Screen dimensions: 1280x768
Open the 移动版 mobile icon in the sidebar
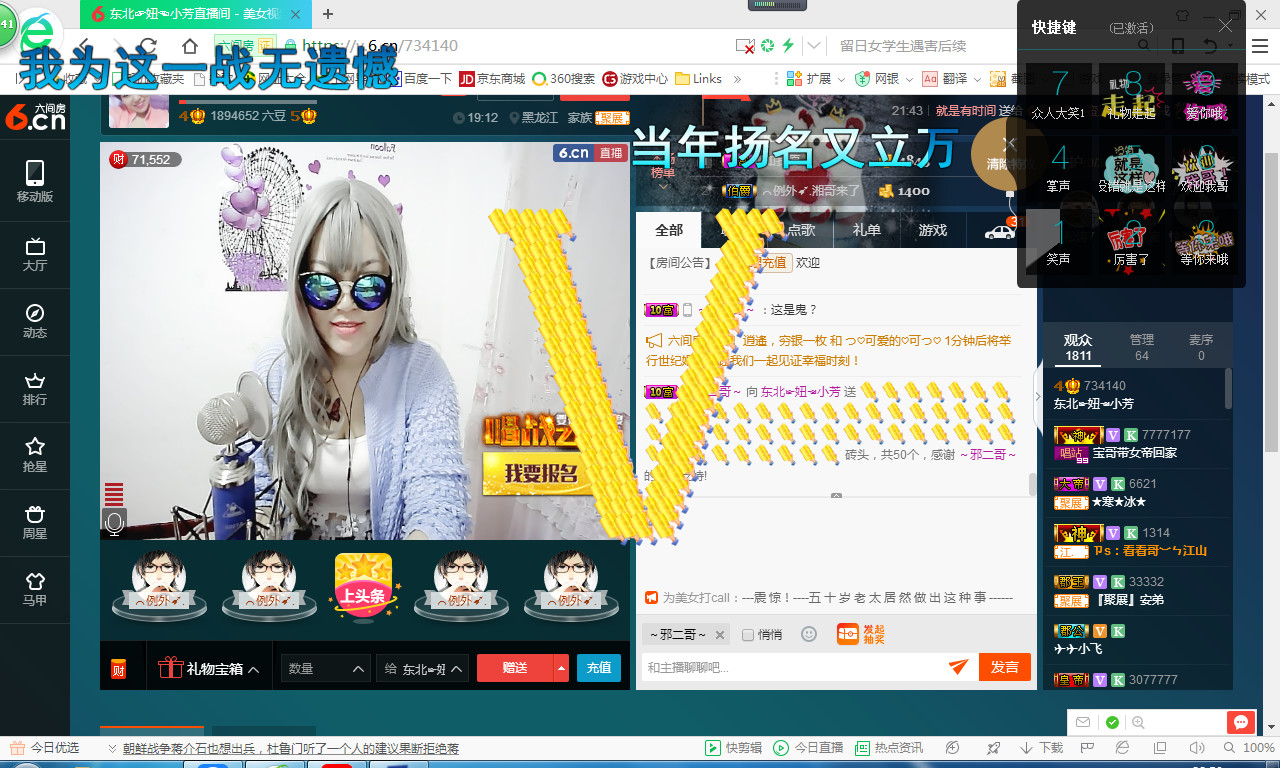tap(35, 181)
